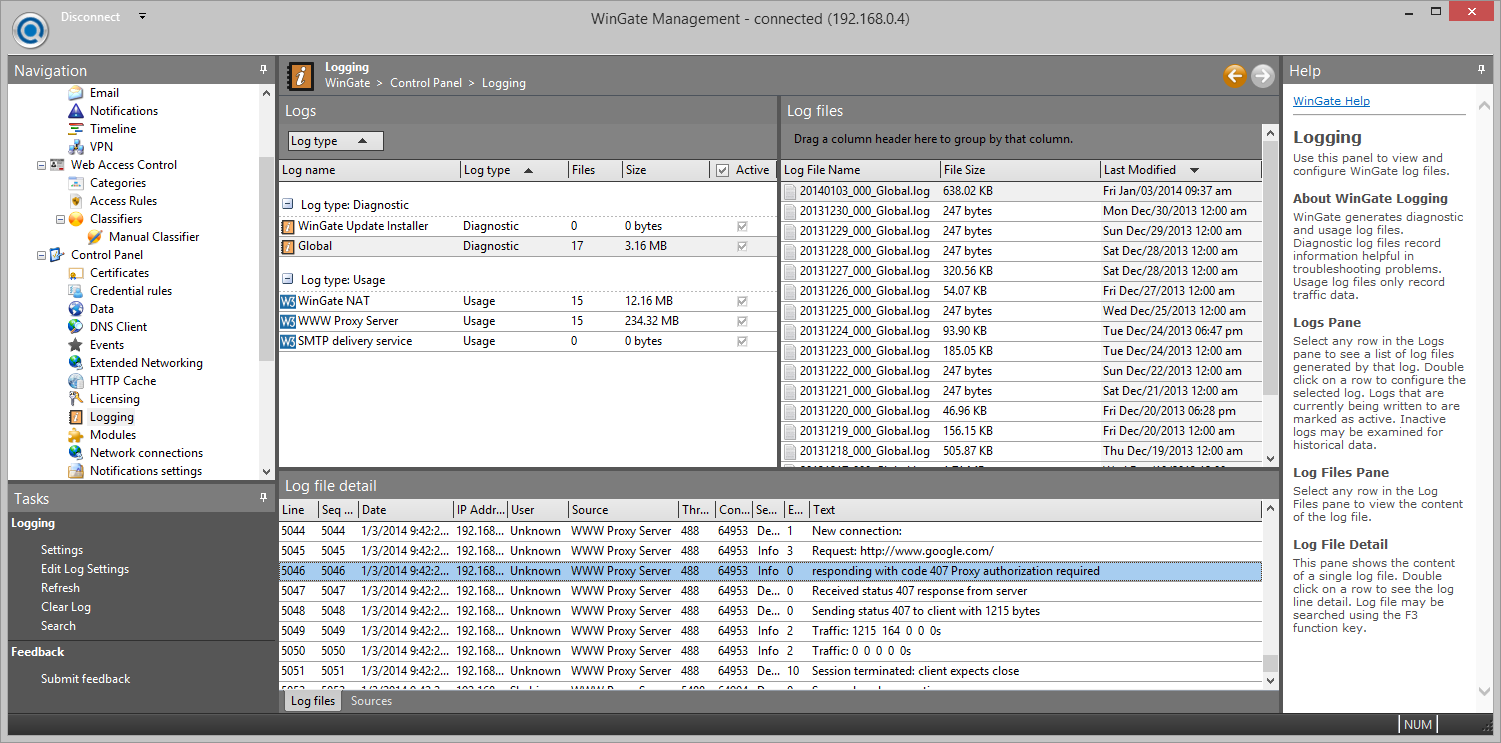
Task: Open Access Rules shield icon
Action: 76,201
